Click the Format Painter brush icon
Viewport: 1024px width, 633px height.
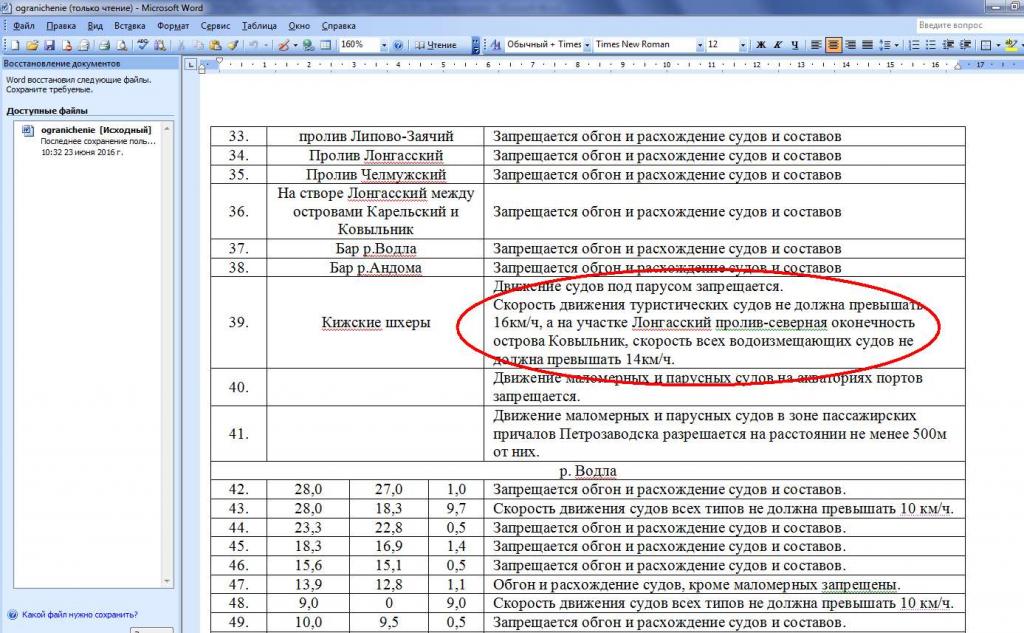[232, 45]
